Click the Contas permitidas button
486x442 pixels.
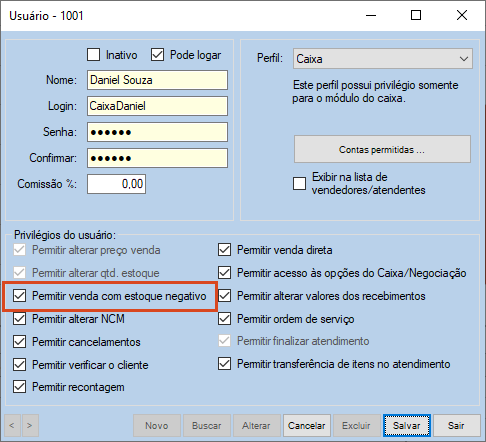[x=382, y=149]
